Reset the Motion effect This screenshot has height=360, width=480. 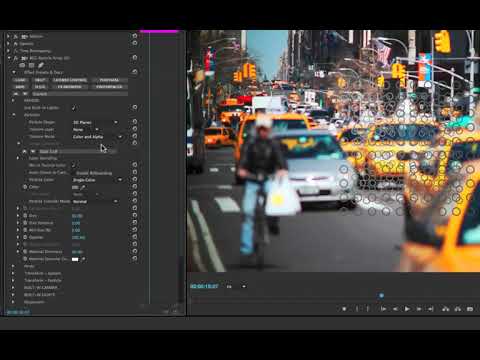[135, 36]
